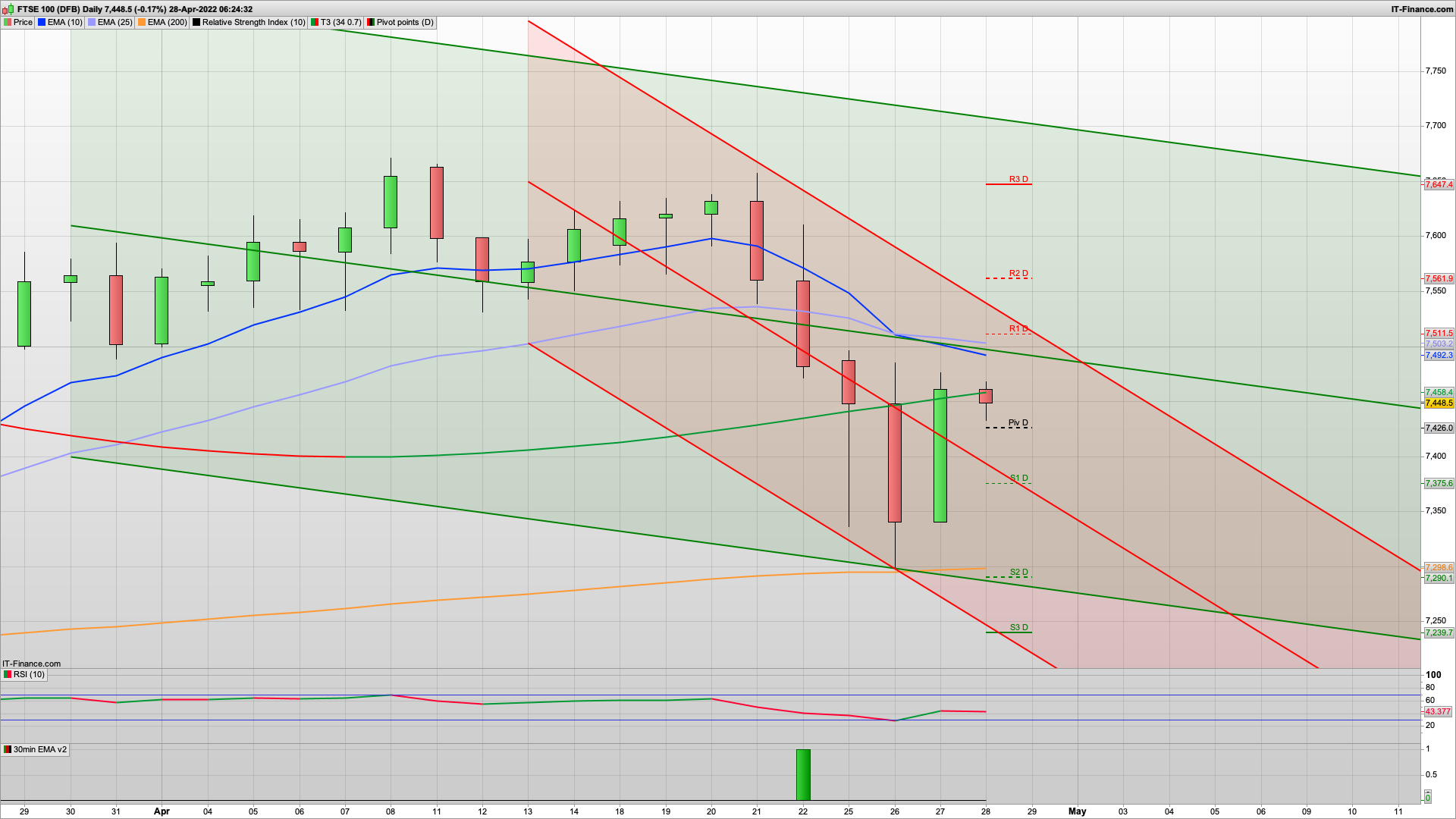Click the Piv D pivot marker label
1456x819 pixels.
point(1018,423)
